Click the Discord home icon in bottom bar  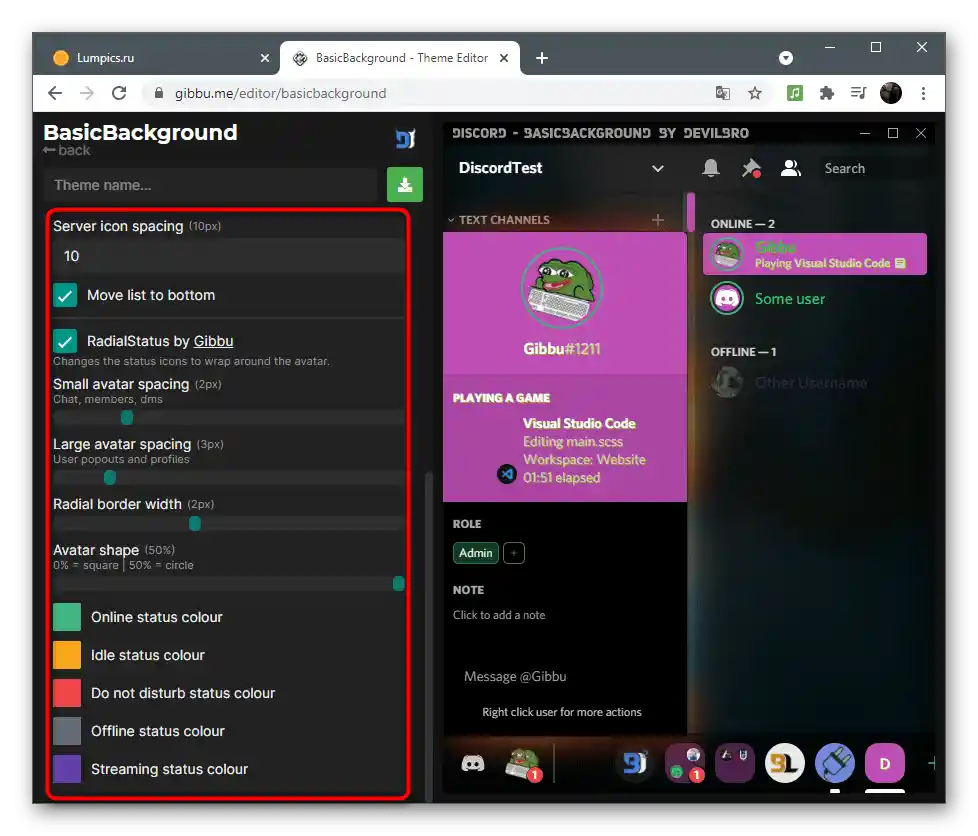click(472, 763)
